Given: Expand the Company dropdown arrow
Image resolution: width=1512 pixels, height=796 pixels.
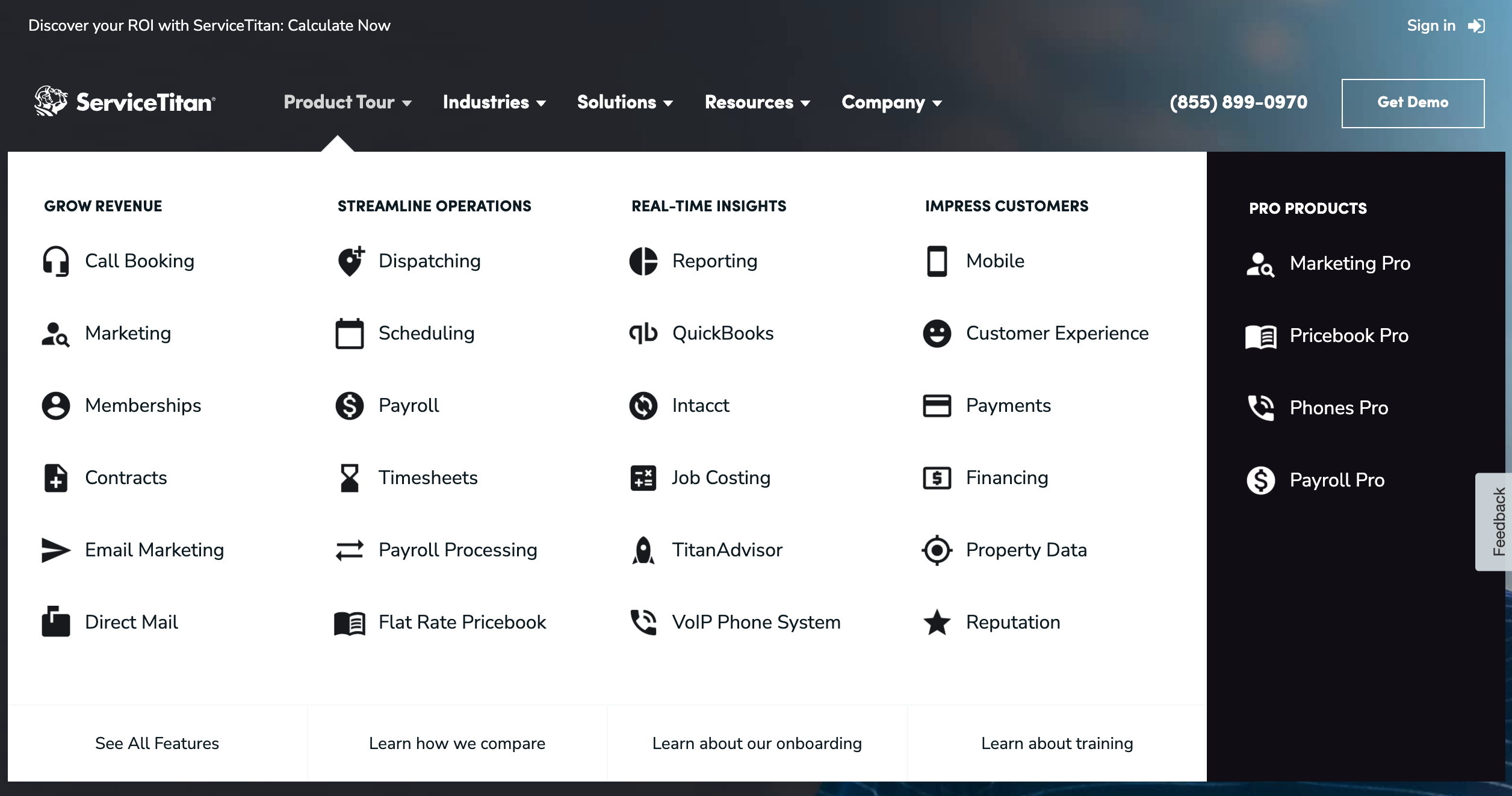Looking at the screenshot, I should [x=937, y=104].
